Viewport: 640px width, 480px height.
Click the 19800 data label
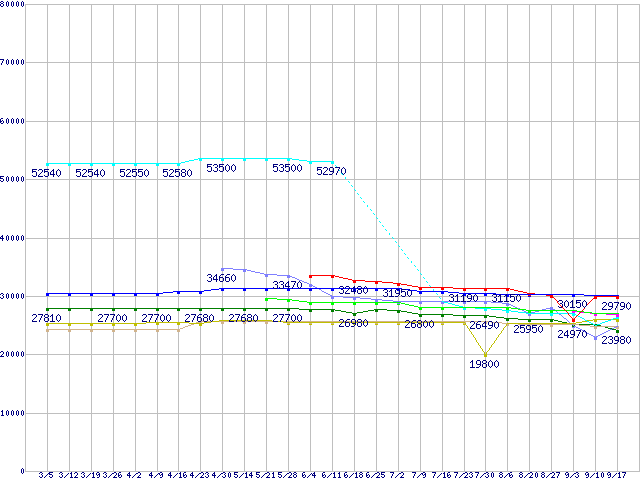click(484, 364)
